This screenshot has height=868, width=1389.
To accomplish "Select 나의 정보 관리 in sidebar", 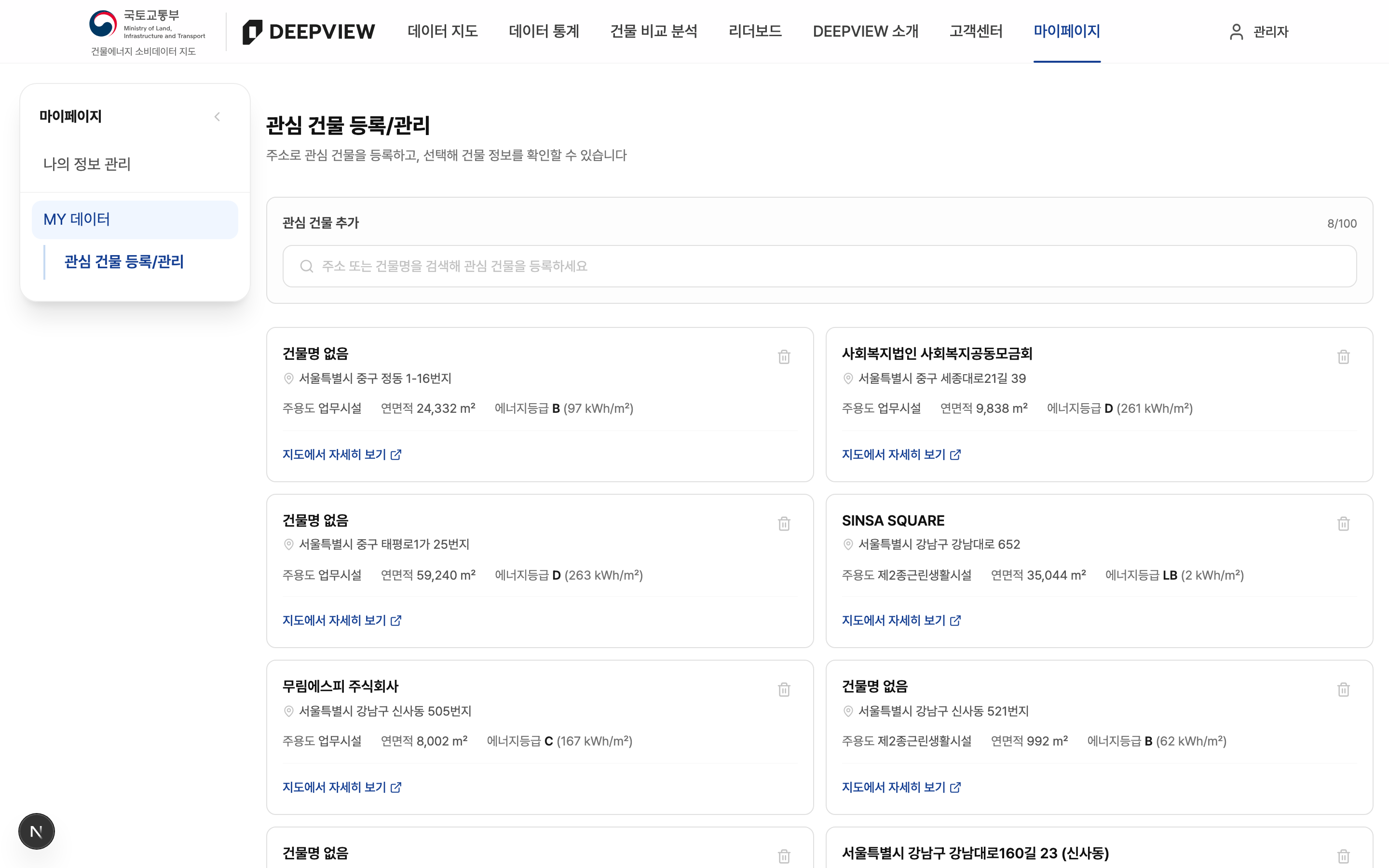I will (x=87, y=164).
